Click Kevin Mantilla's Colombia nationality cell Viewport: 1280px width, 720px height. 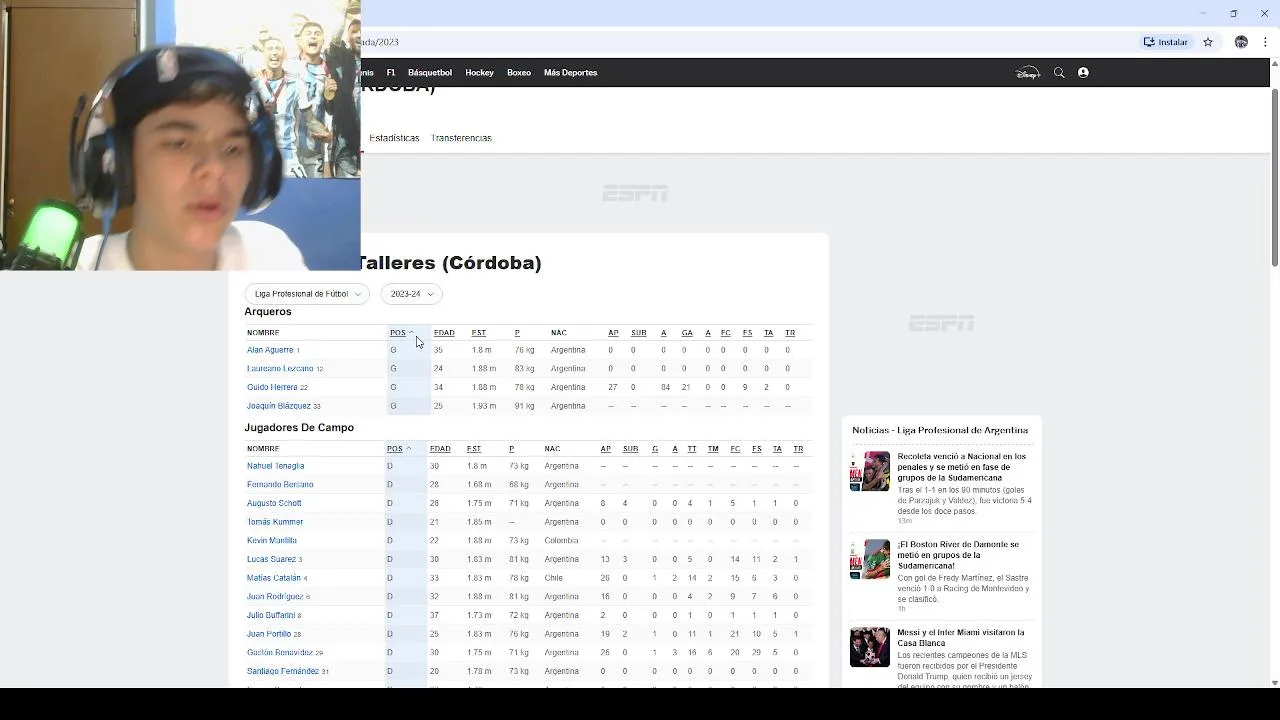[561, 541]
